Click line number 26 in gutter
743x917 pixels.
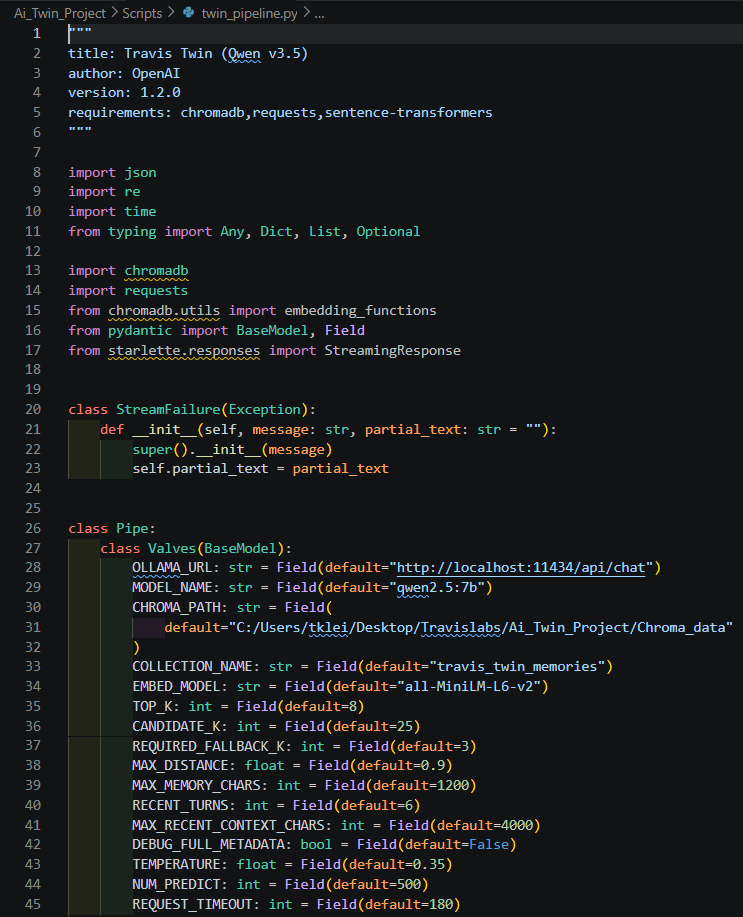pyautogui.click(x=33, y=528)
